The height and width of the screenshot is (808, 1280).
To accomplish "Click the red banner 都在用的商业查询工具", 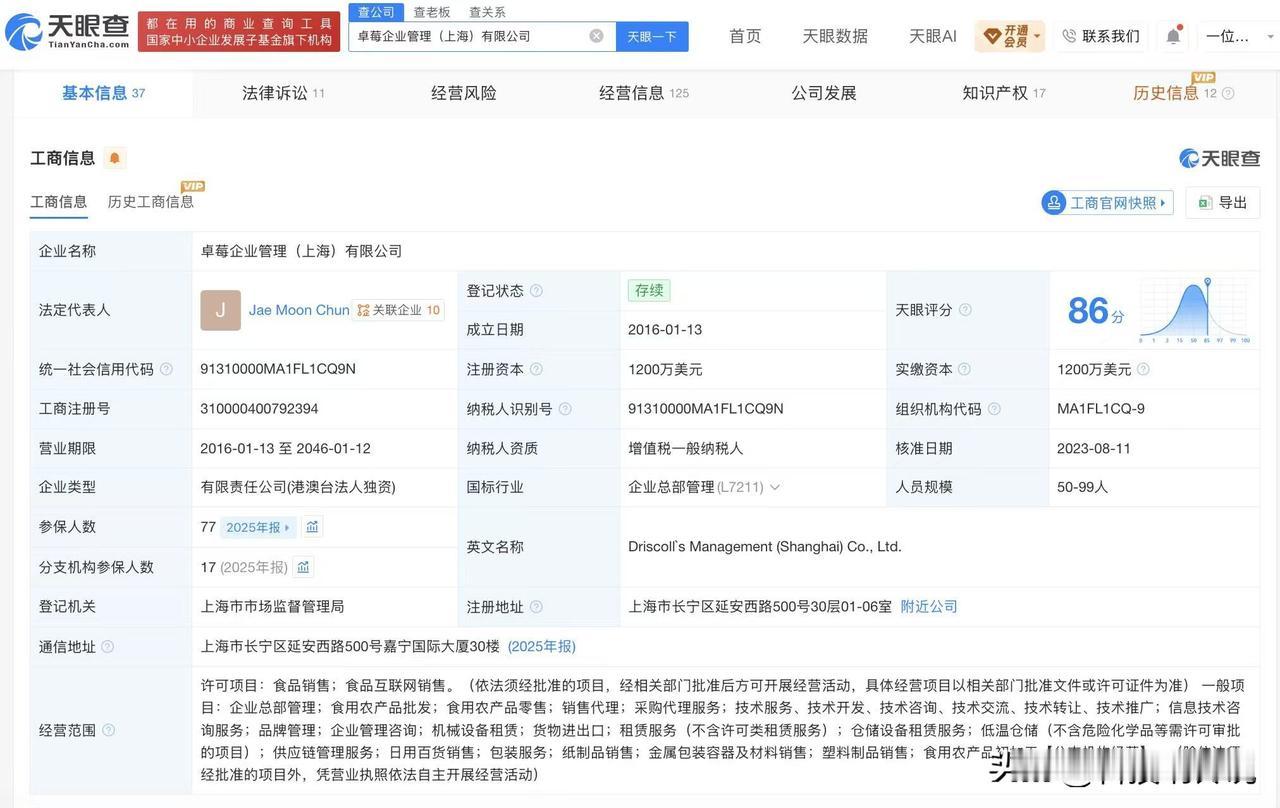I will 239,32.
